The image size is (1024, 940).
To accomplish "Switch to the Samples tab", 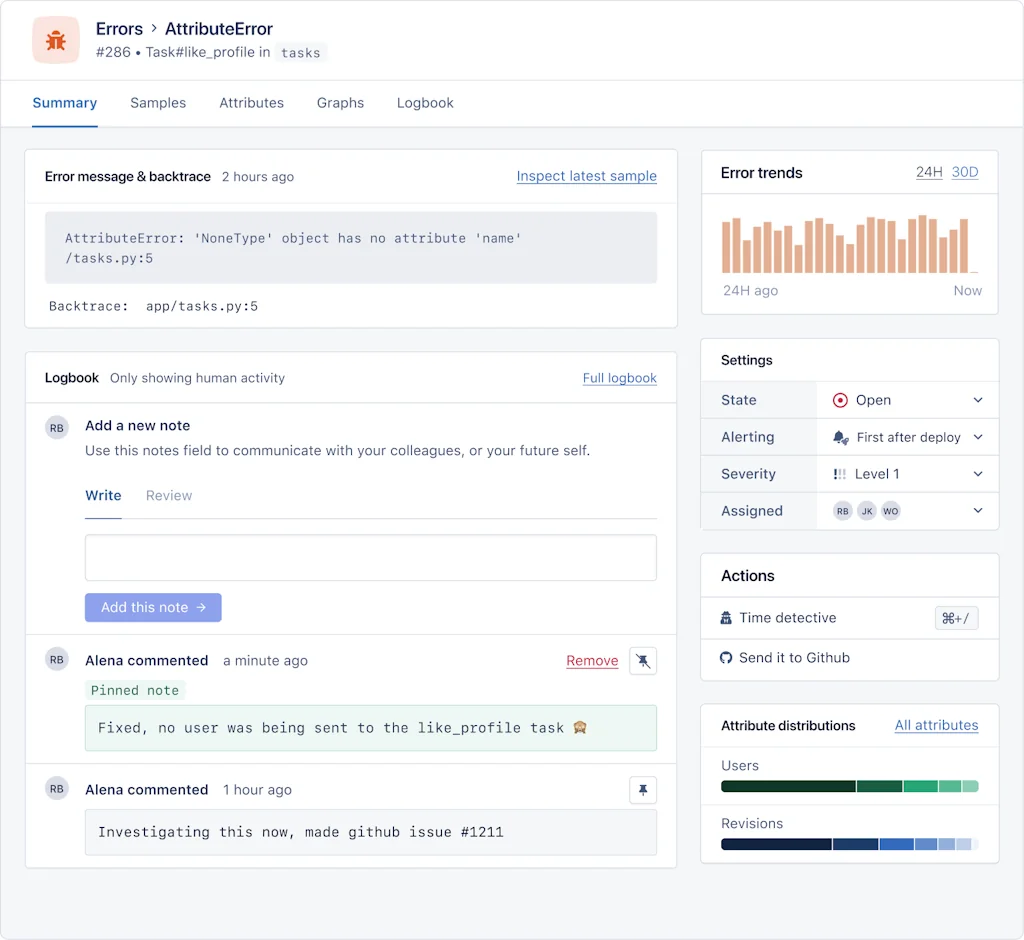I will pos(158,103).
